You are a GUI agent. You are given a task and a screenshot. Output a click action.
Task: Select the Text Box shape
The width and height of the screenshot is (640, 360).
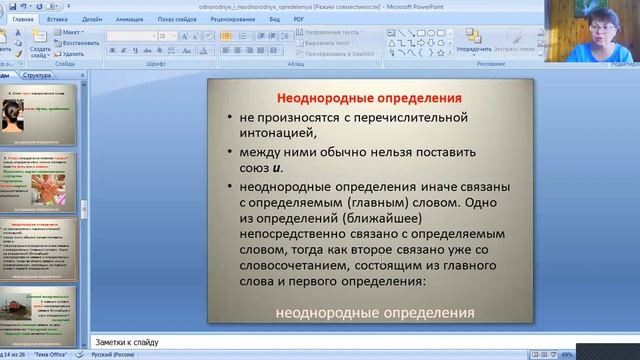391,33
